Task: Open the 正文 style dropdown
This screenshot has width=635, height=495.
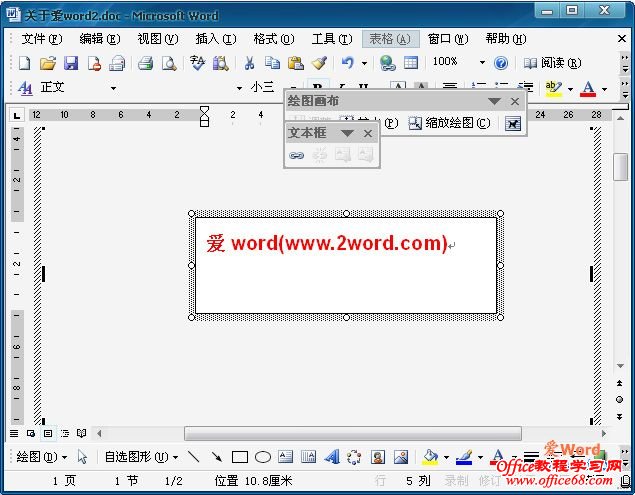Action: tap(113, 88)
